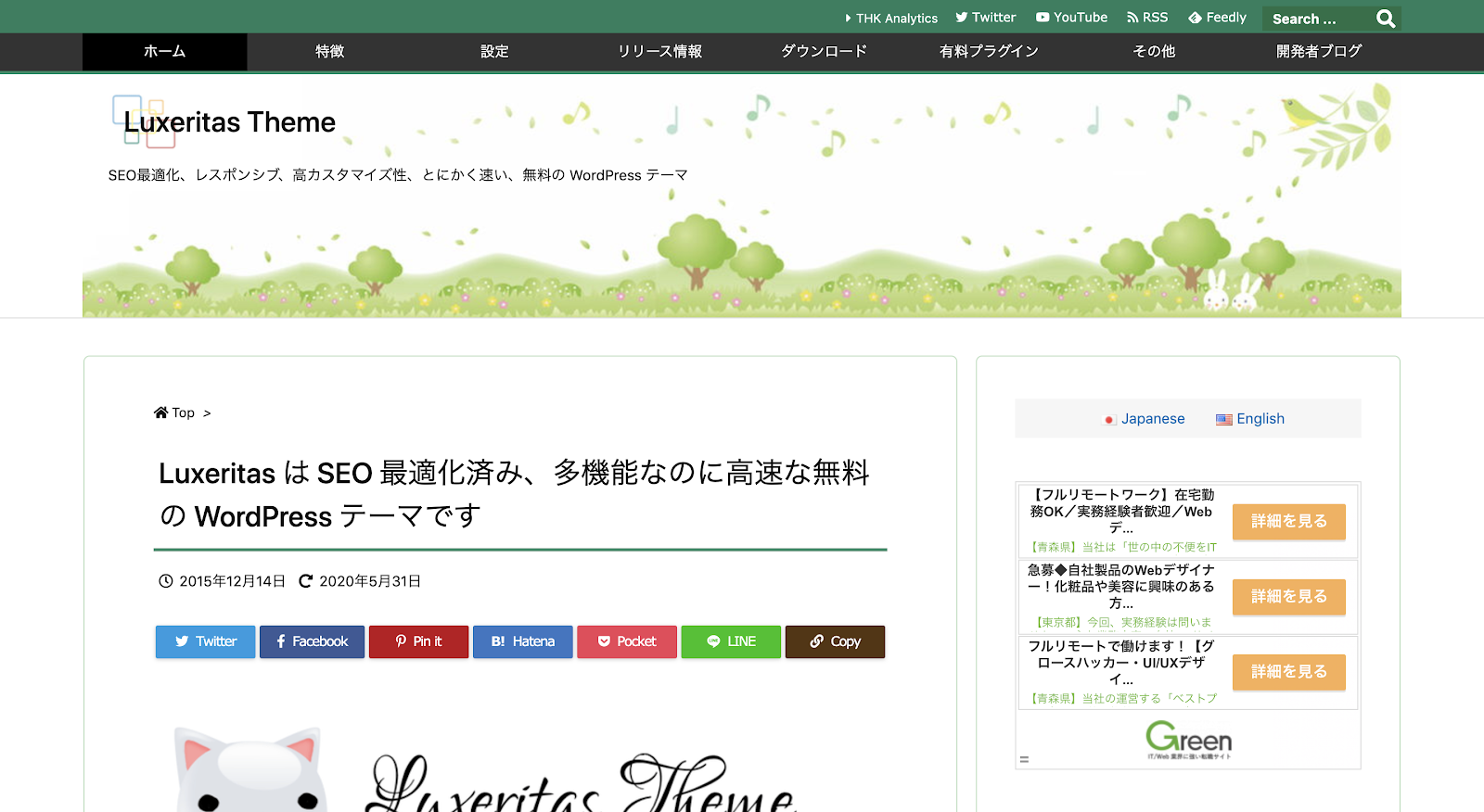Open the Twitter link in top bar
1484x812 pixels.
coord(986,18)
